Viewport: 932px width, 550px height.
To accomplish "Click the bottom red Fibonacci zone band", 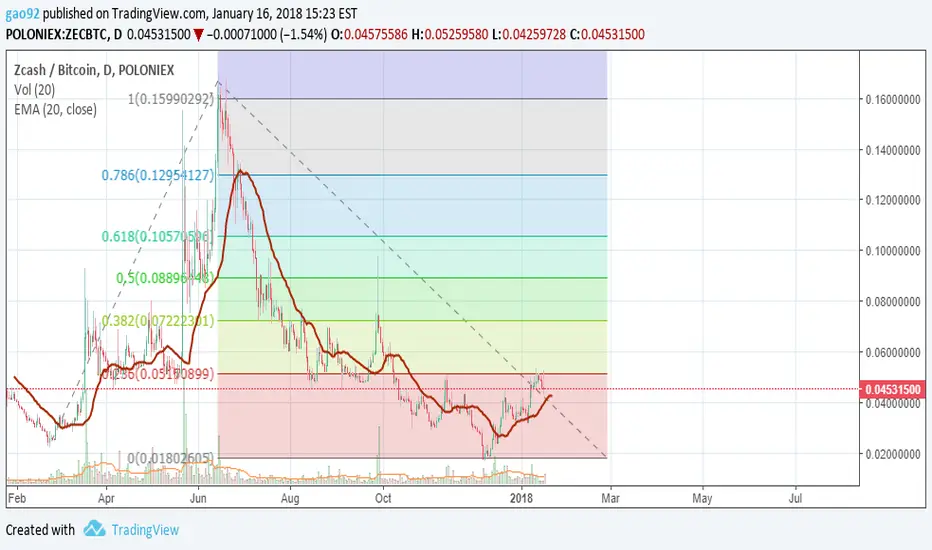I will pyautogui.click(x=412, y=416).
